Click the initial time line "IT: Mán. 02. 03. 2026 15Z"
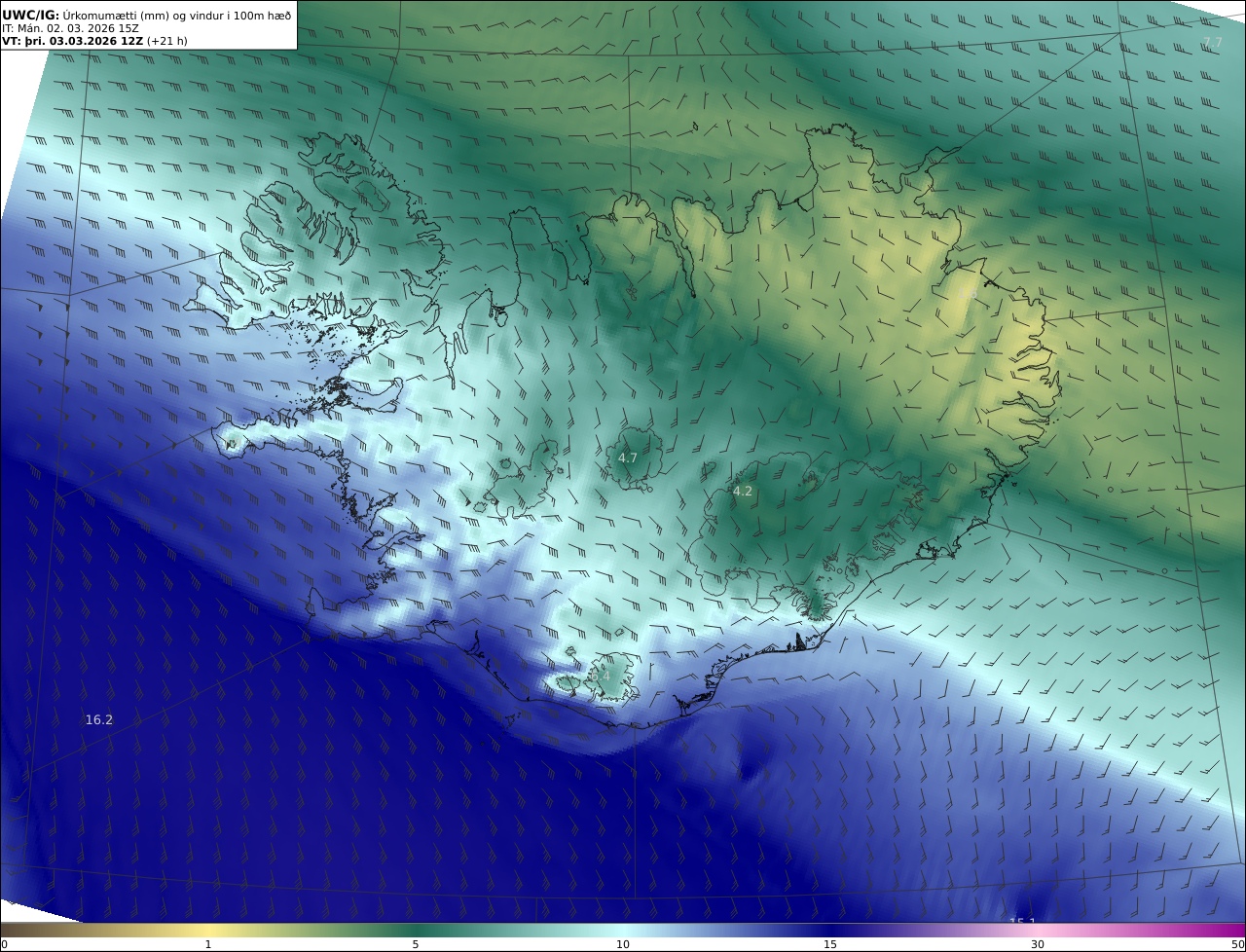Viewport: 1246px width, 952px height. click(x=70, y=28)
